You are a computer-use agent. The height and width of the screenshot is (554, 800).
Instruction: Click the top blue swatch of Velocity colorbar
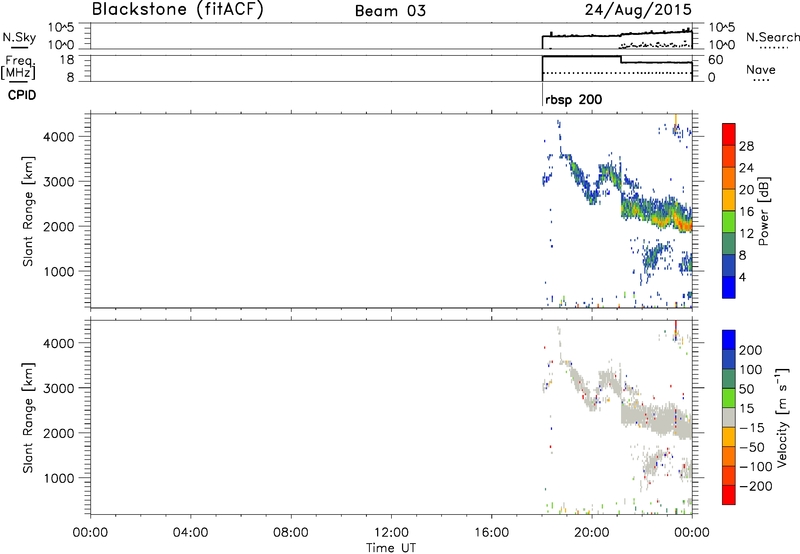coord(729,340)
